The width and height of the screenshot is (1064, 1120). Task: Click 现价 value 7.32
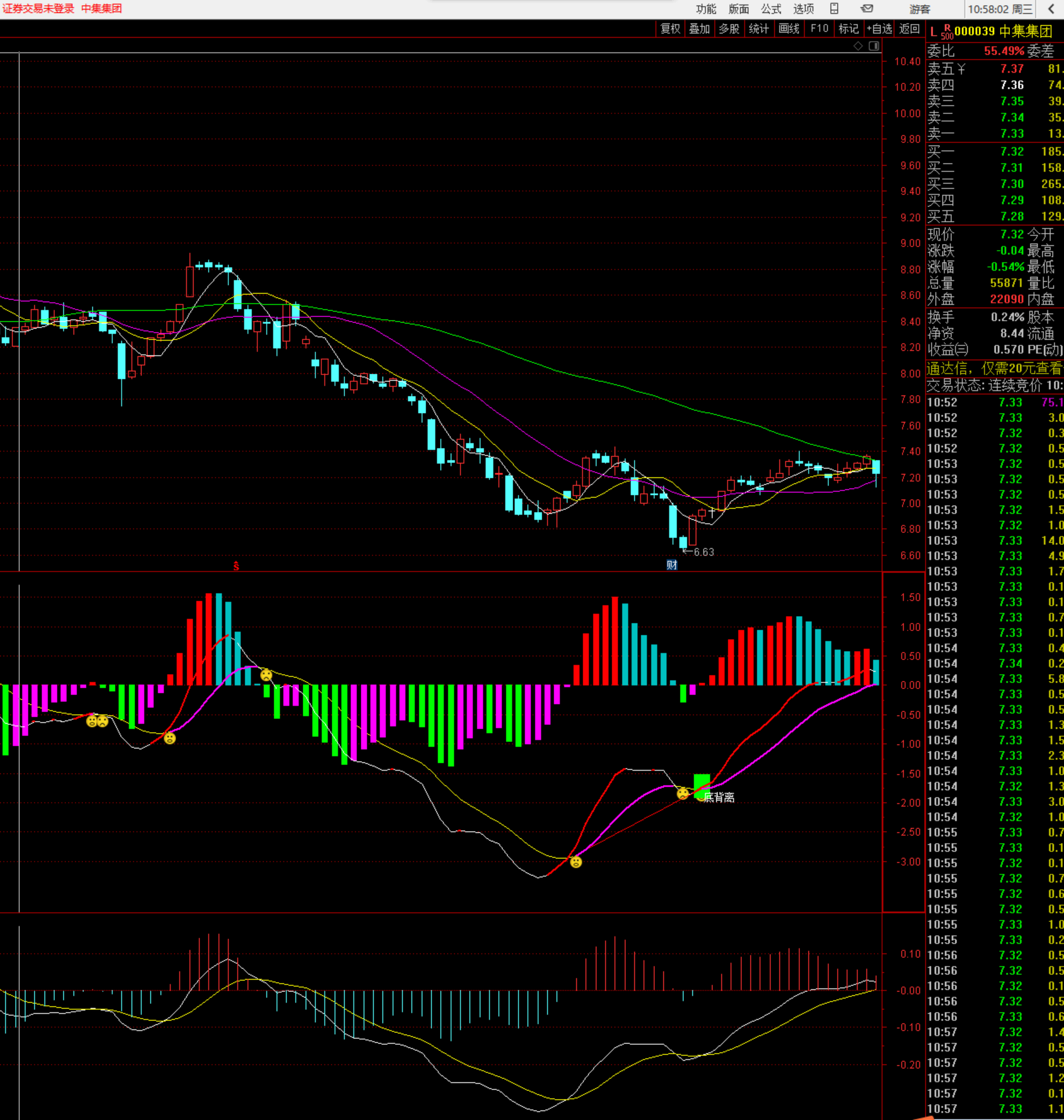pos(1012,234)
